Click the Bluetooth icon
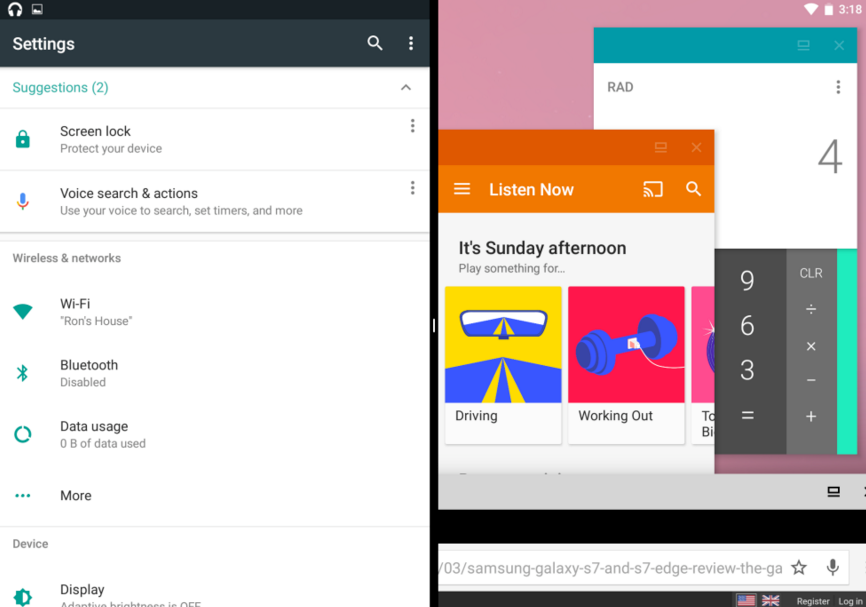This screenshot has height=607, width=866. (22, 373)
